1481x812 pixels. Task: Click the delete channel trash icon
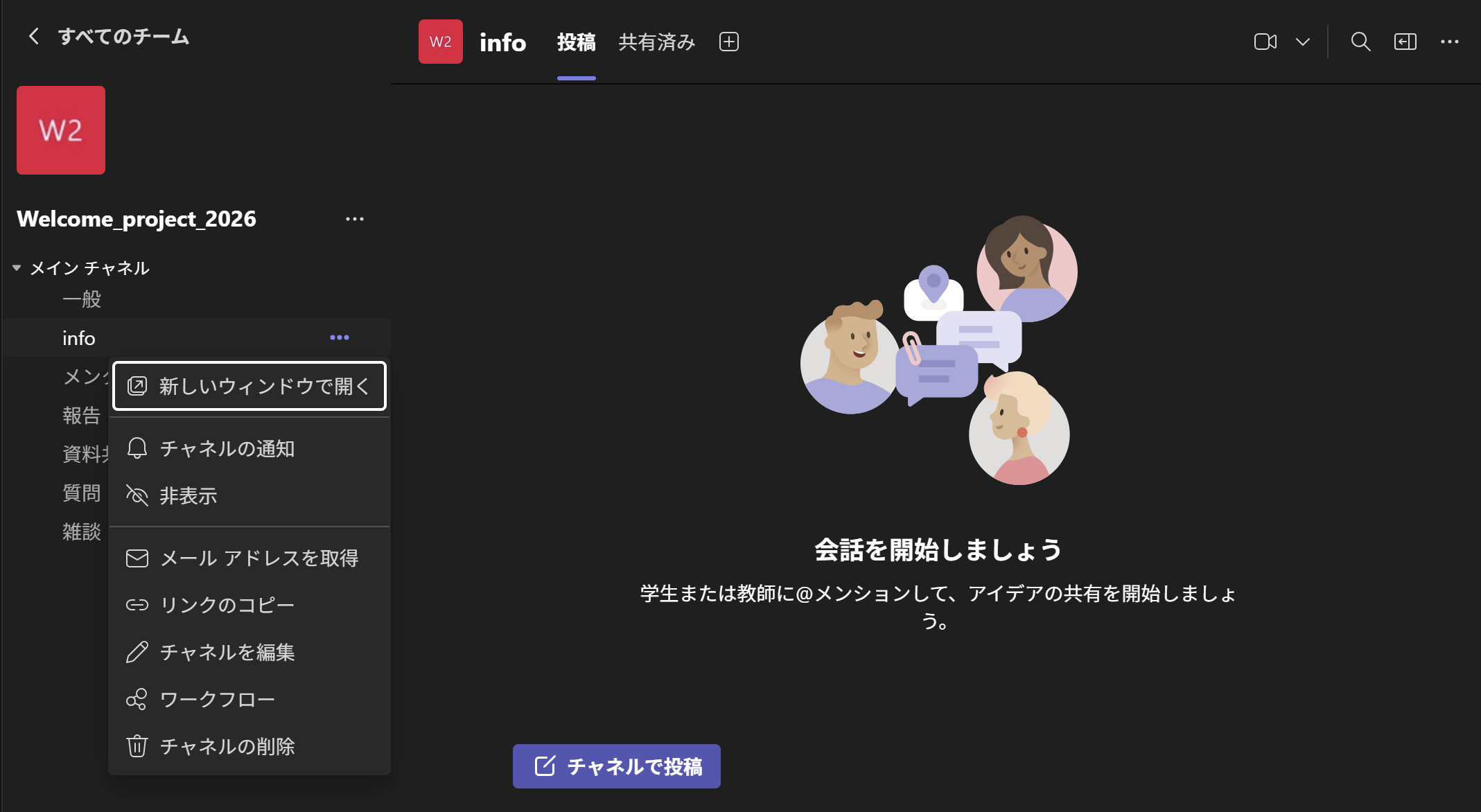pyautogui.click(x=137, y=746)
